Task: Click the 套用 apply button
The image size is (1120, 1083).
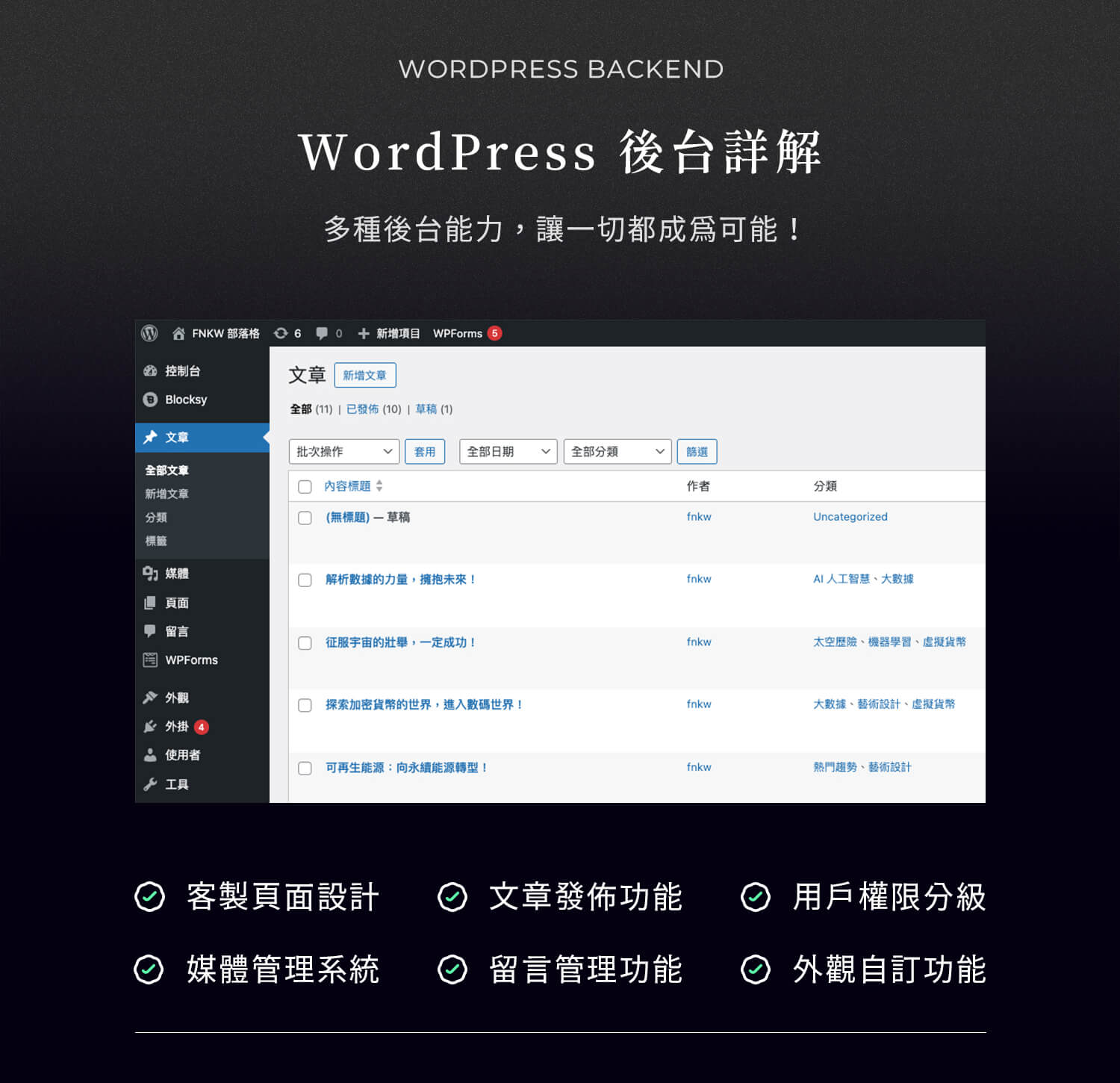Action: click(425, 451)
